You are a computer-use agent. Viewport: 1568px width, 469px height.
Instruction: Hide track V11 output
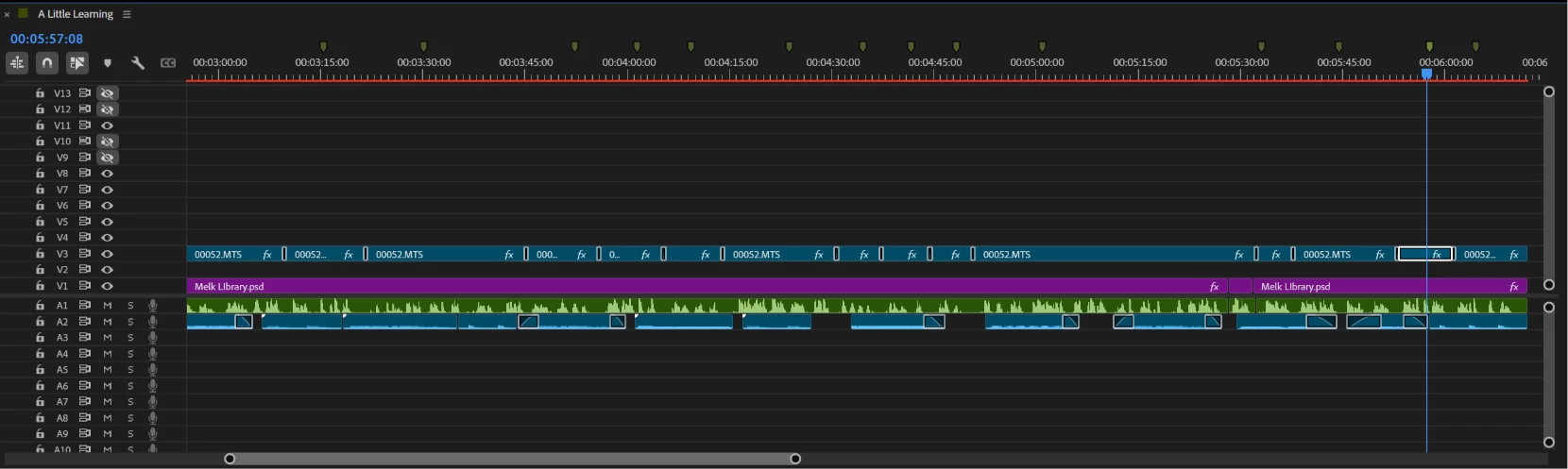click(108, 126)
